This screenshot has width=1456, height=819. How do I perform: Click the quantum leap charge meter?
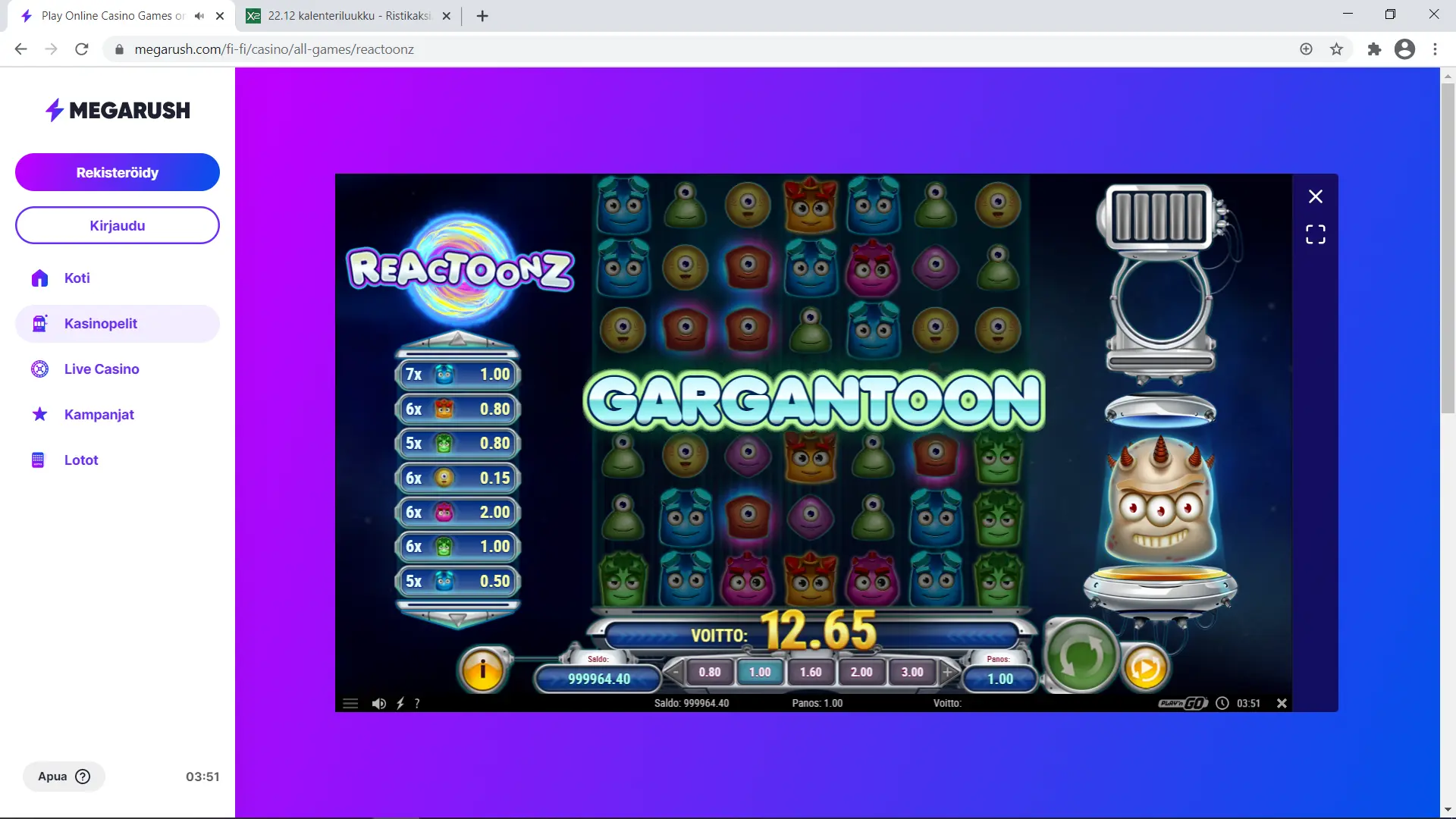tap(1158, 217)
